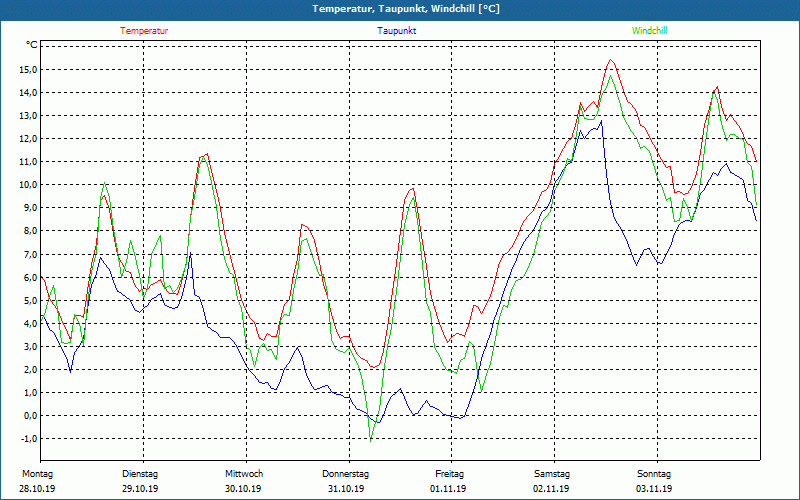The height and width of the screenshot is (500, 800).
Task: Select the Samstag 02.11.19 axis label
Action: coord(552,481)
